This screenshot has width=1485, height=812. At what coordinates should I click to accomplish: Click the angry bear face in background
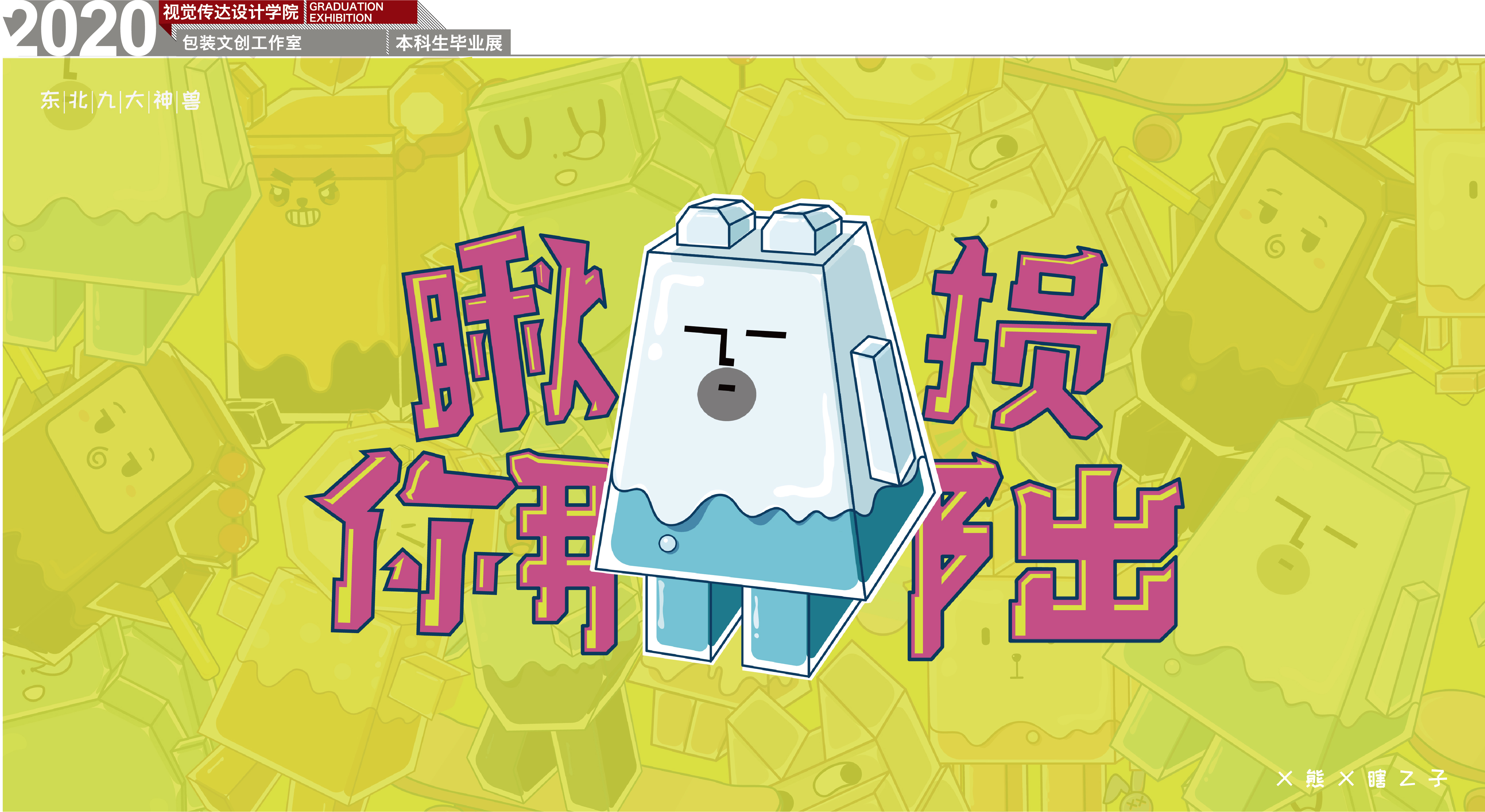[304, 199]
